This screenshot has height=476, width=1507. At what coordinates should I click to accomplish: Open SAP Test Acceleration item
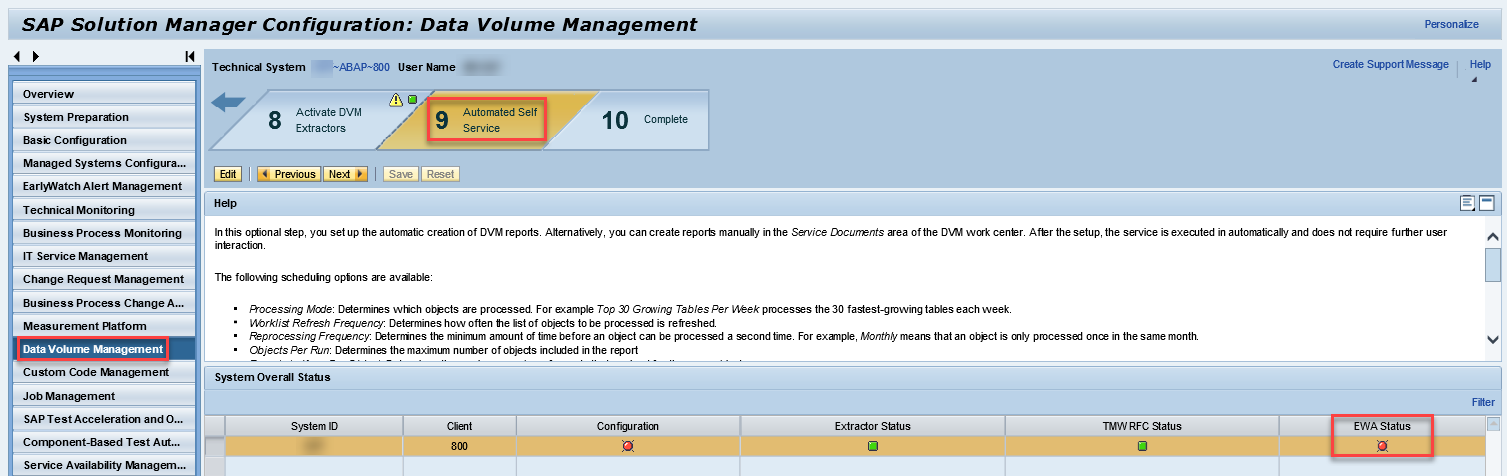pyautogui.click(x=103, y=419)
